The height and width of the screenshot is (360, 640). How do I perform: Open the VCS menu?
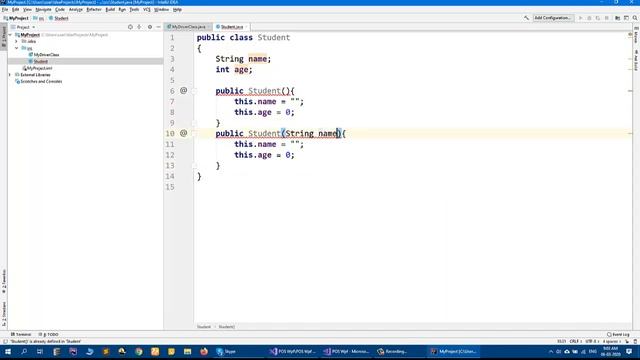pos(147,9)
